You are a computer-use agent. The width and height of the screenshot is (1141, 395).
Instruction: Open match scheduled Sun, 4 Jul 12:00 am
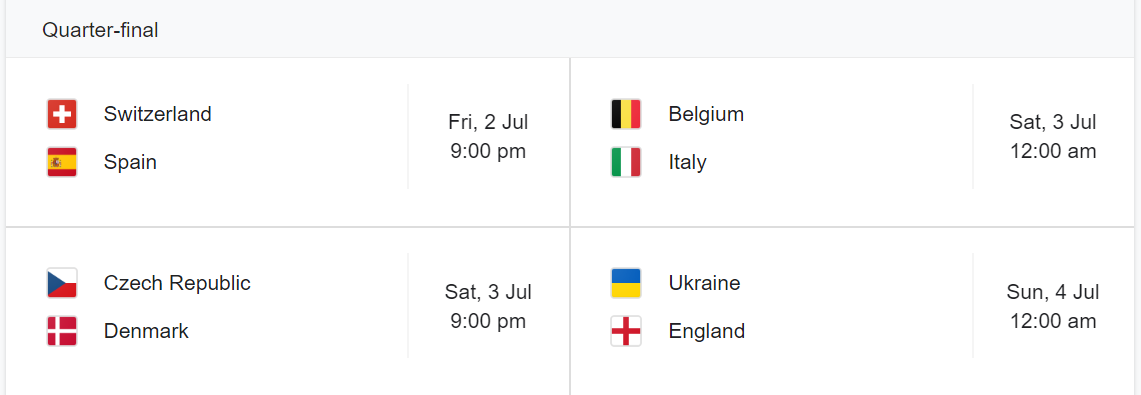(x=853, y=311)
